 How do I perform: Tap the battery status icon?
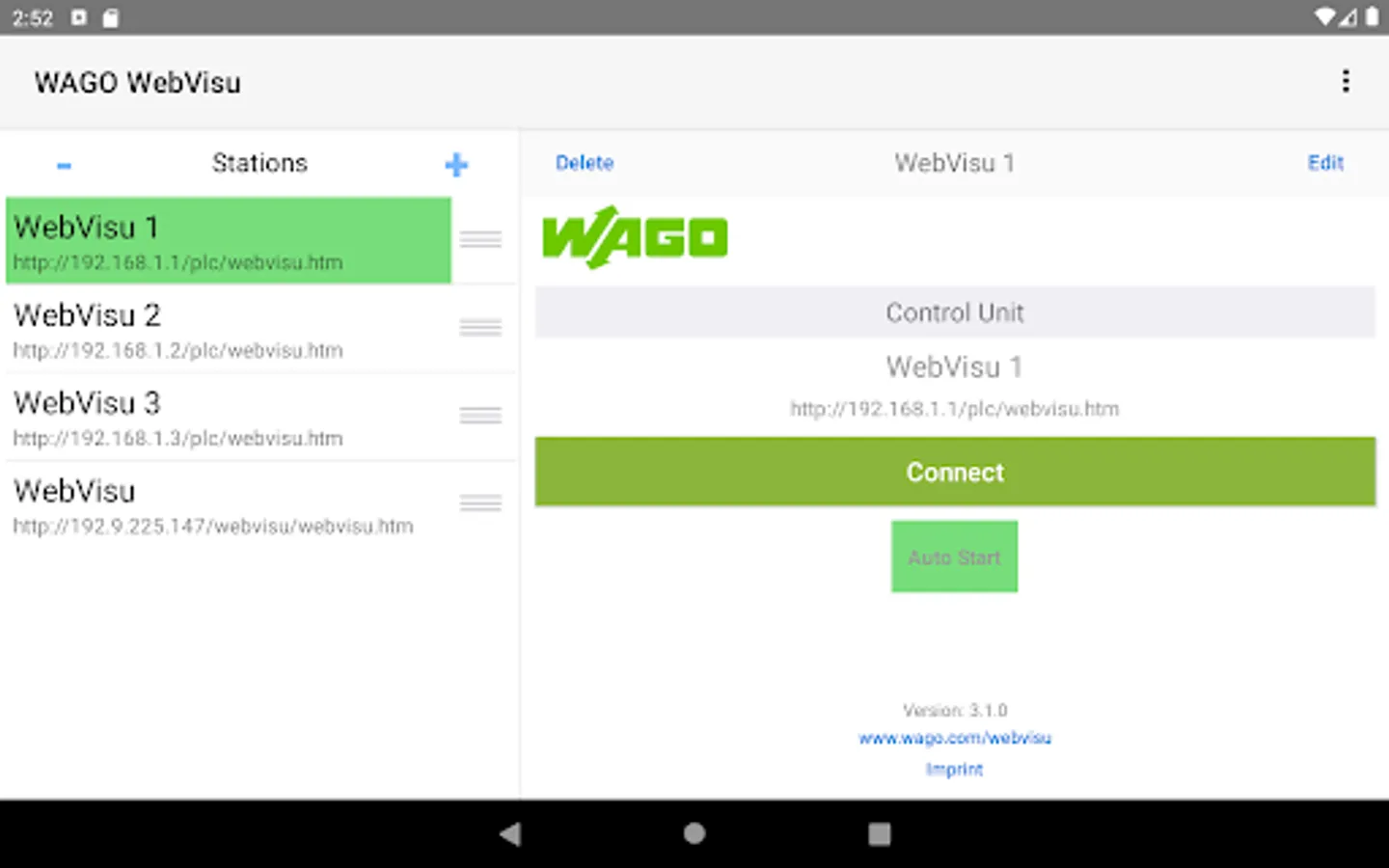[x=1372, y=17]
